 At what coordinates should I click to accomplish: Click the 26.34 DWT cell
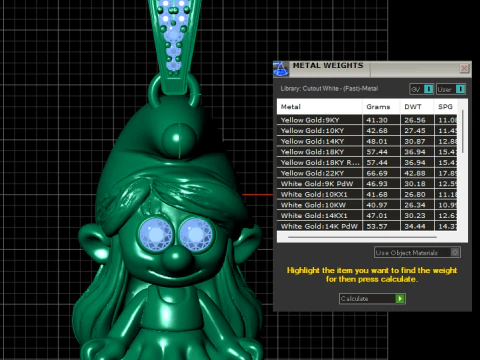[x=418, y=205]
